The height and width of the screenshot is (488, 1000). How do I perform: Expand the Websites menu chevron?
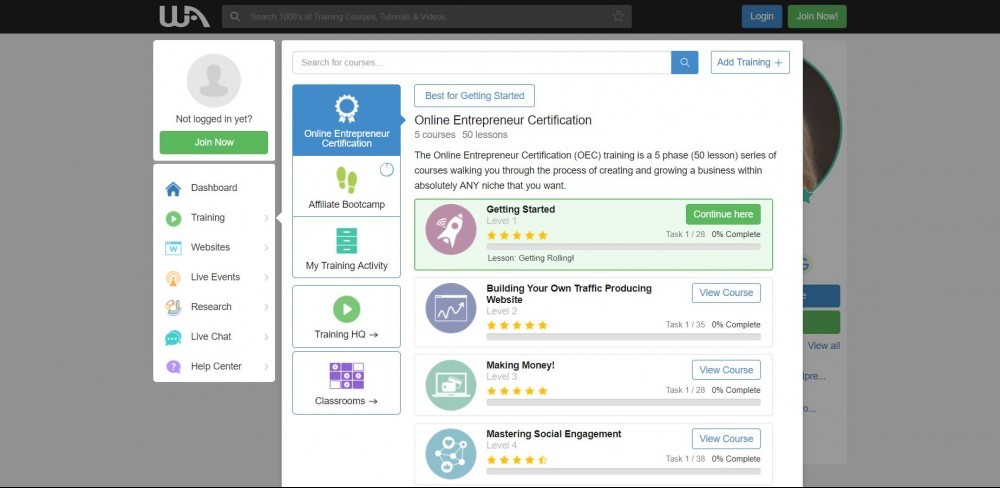pyautogui.click(x=266, y=248)
